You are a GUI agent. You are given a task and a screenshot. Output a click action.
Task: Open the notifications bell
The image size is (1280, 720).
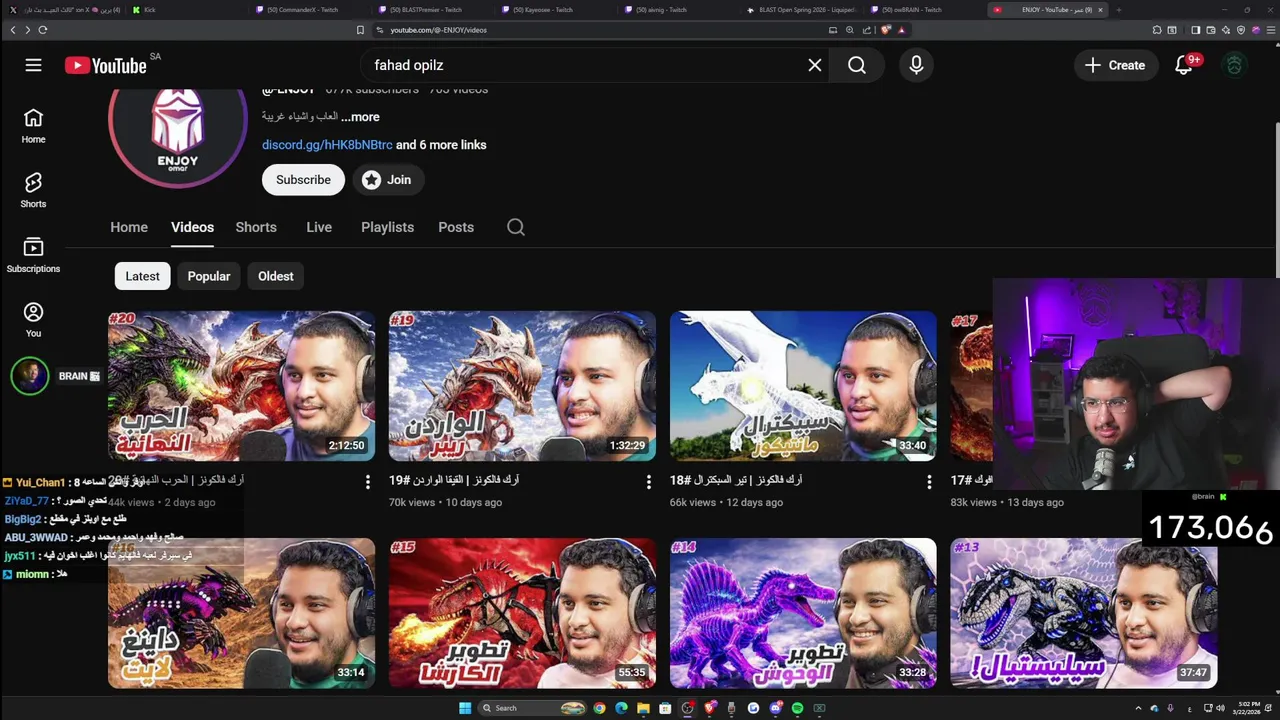[x=1184, y=65]
